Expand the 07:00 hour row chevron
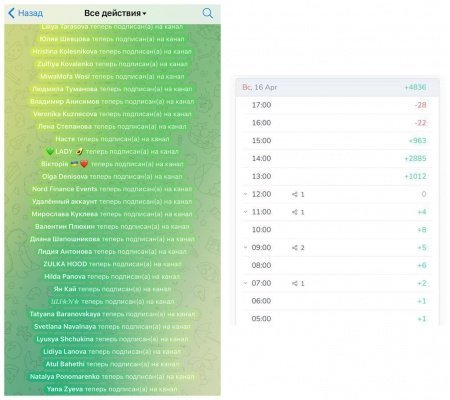The width and height of the screenshot is (450, 400). (x=245, y=283)
